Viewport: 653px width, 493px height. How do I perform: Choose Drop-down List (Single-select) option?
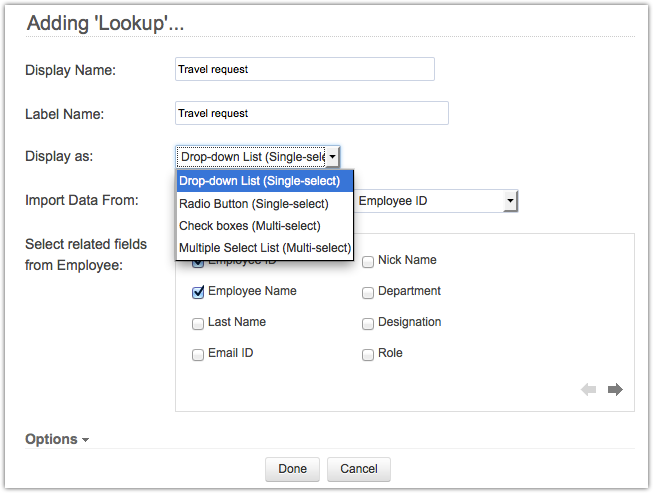[265, 181]
